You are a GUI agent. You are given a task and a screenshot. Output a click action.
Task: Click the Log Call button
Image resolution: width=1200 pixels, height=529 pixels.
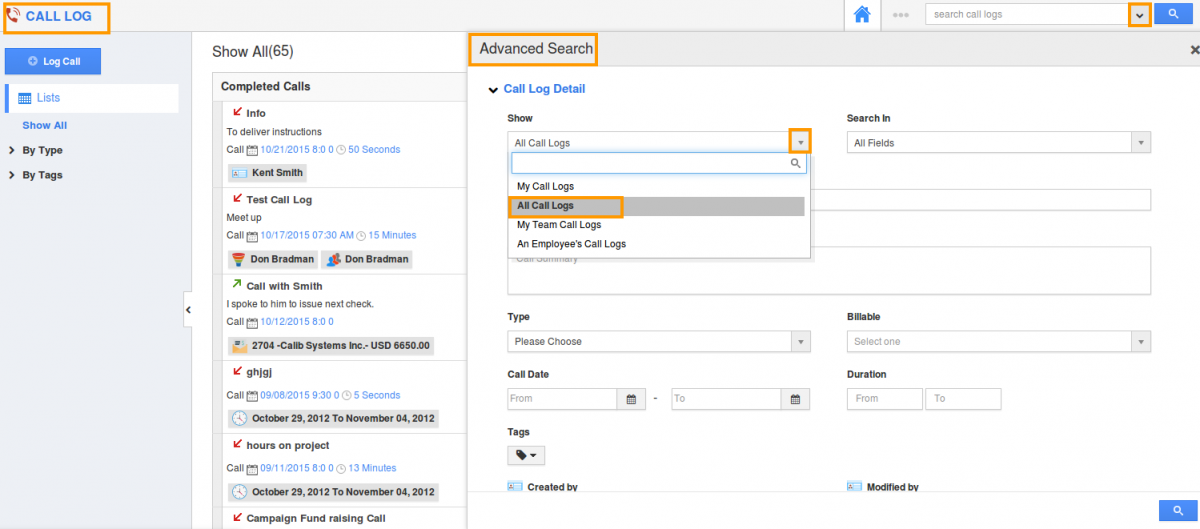67,61
